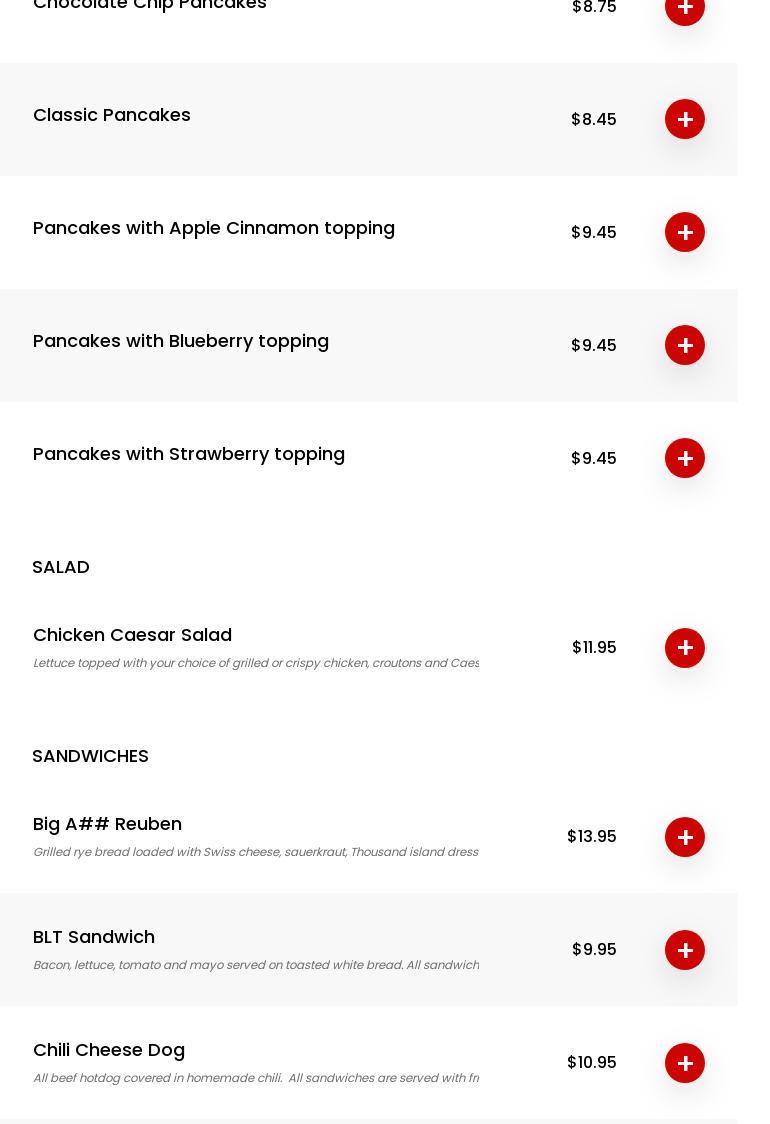Add Chicken Caesar Salad to cart
Image resolution: width=770 pixels, height=1124 pixels.
click(685, 648)
